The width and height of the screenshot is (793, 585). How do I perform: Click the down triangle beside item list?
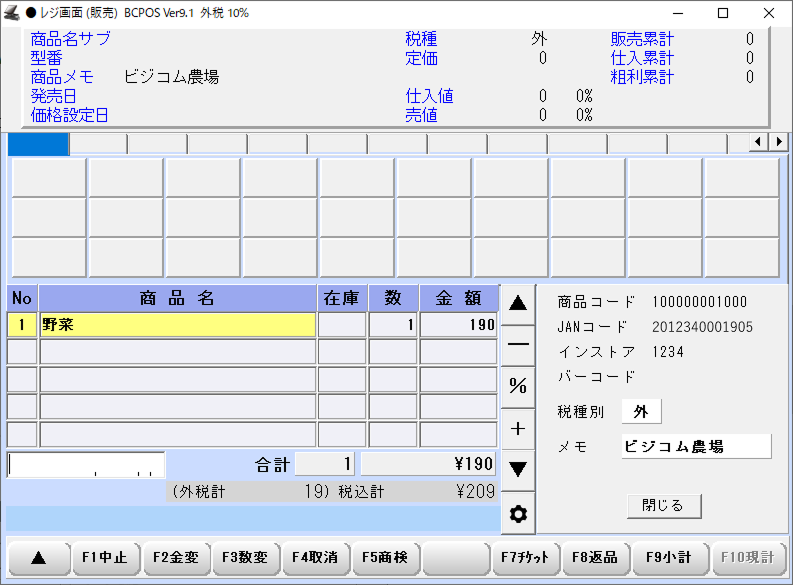[x=518, y=468]
